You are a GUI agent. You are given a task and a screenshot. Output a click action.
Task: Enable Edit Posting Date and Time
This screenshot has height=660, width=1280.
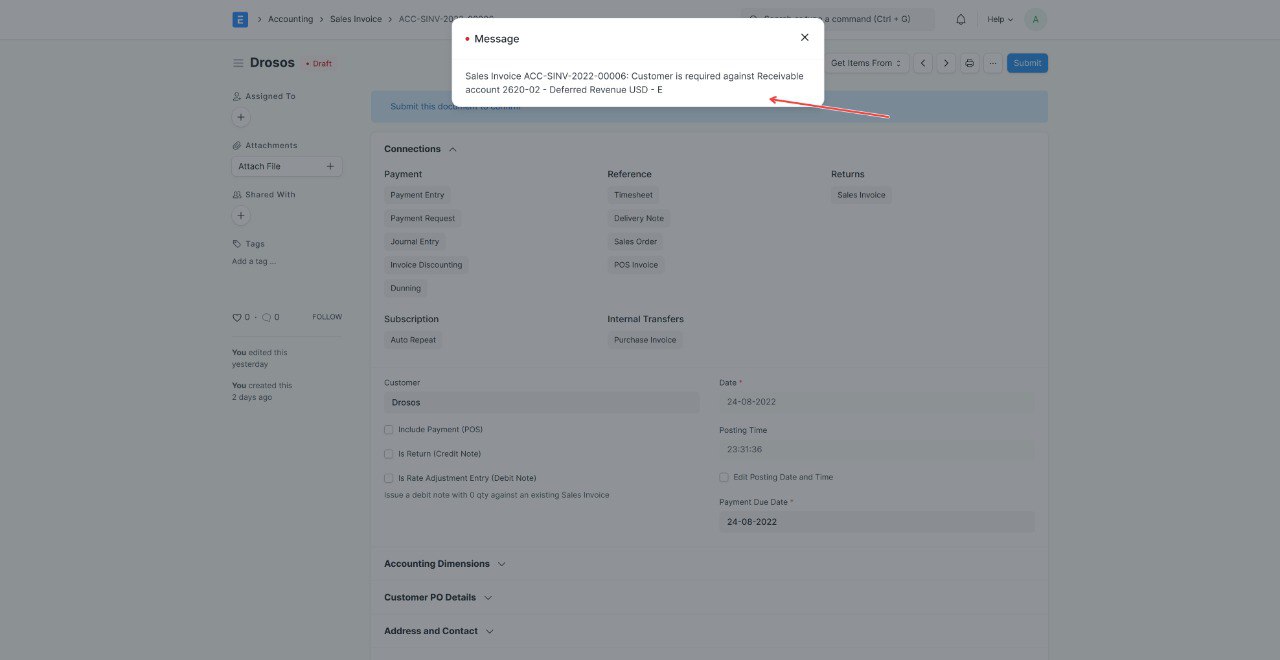click(723, 477)
